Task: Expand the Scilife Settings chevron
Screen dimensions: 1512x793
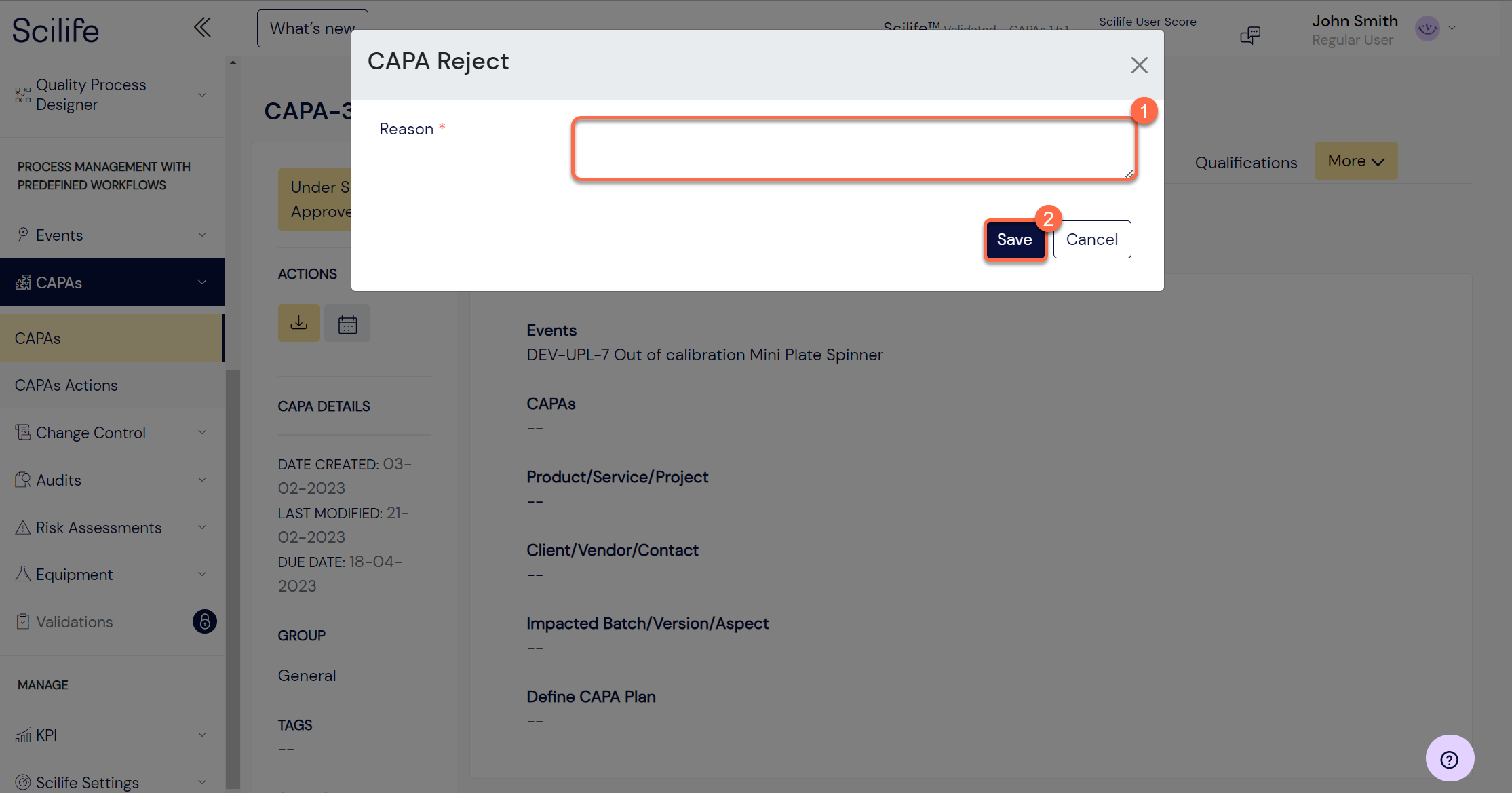Action: [202, 782]
